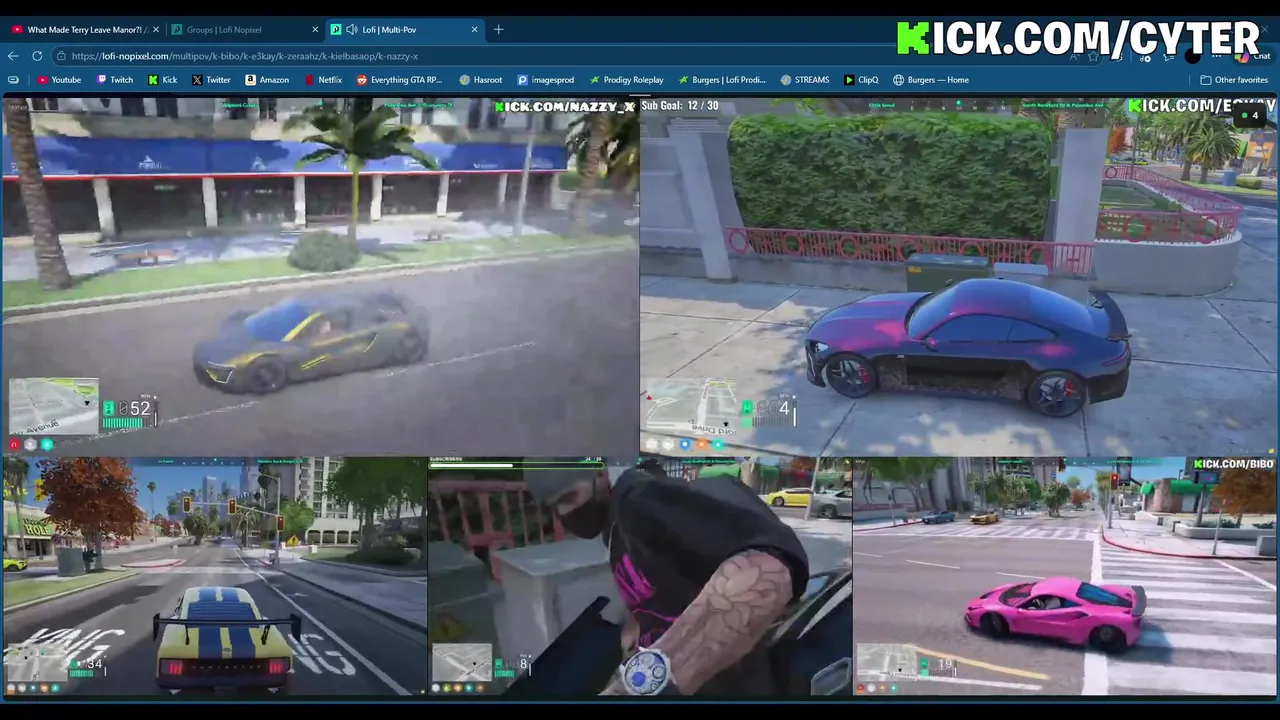The height and width of the screenshot is (720, 1280).
Task: Open the imagesprod bookmark
Action: point(545,80)
